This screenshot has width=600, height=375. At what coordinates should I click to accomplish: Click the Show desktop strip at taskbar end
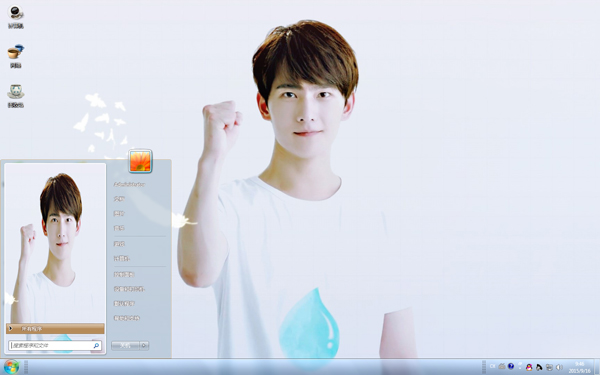pos(597,367)
